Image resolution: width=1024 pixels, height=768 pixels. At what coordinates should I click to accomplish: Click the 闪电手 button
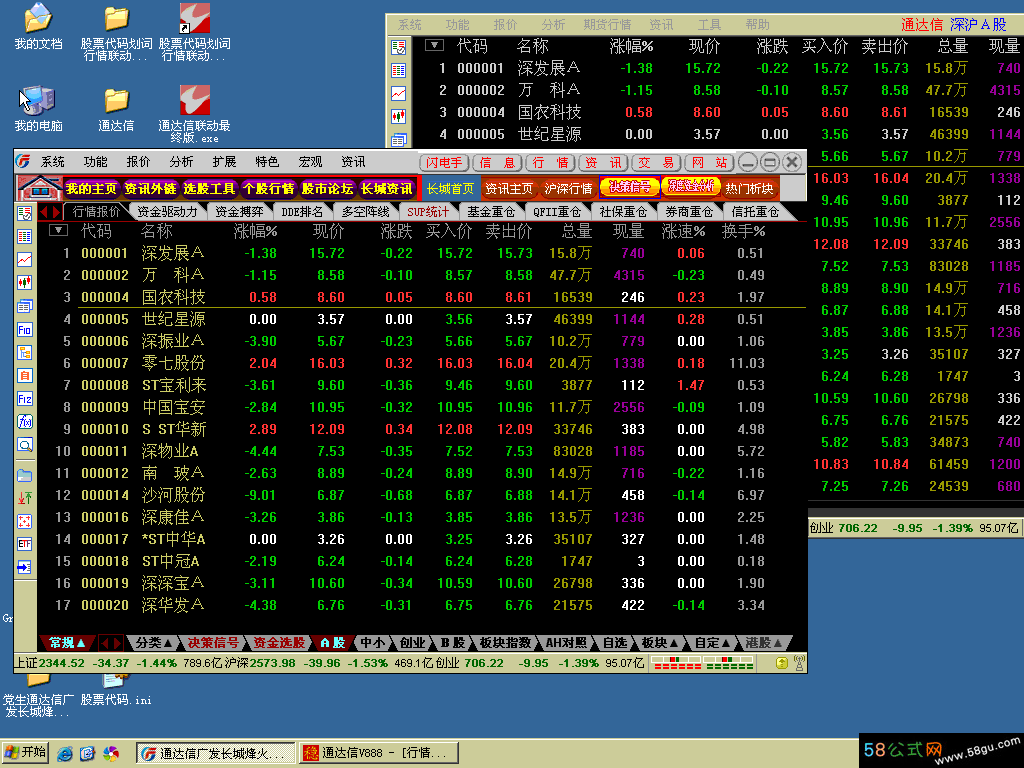pyautogui.click(x=444, y=162)
